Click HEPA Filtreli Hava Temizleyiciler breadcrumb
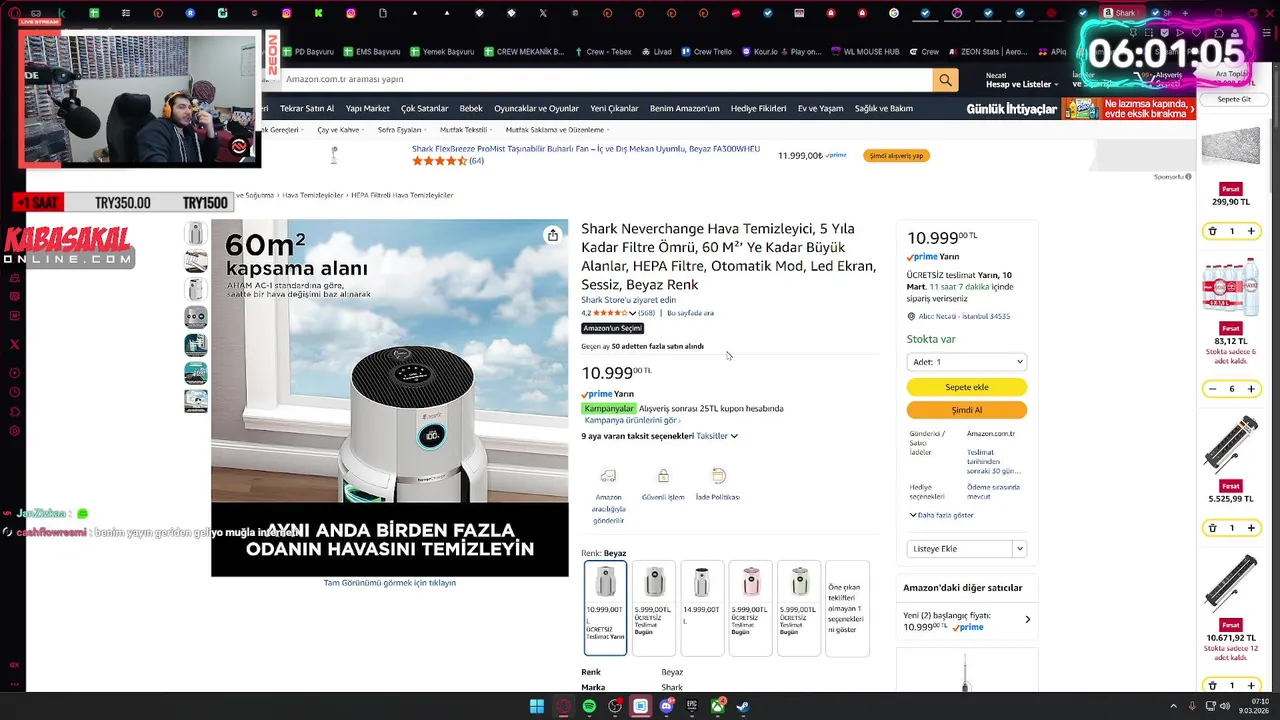 [402, 195]
